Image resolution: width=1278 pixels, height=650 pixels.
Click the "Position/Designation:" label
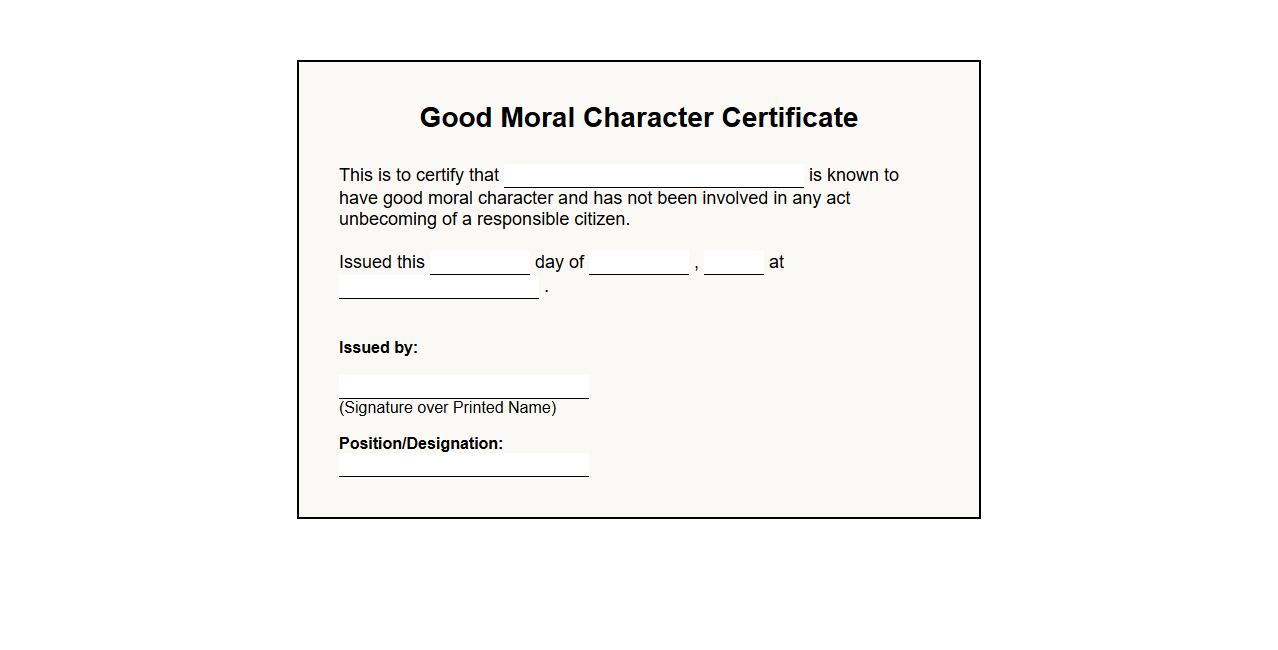421,443
